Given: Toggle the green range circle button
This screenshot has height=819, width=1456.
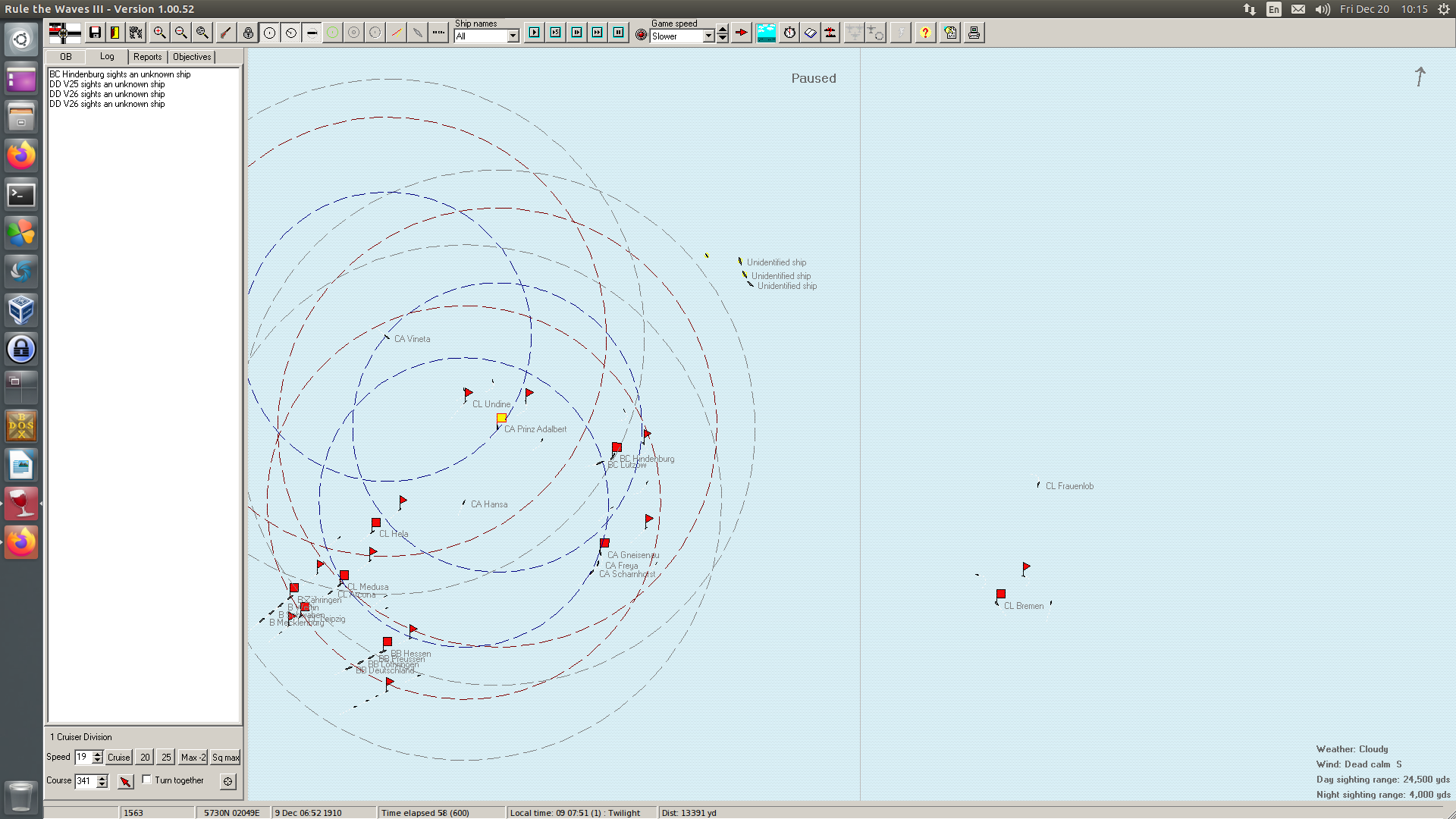Looking at the screenshot, I should coord(332,33).
